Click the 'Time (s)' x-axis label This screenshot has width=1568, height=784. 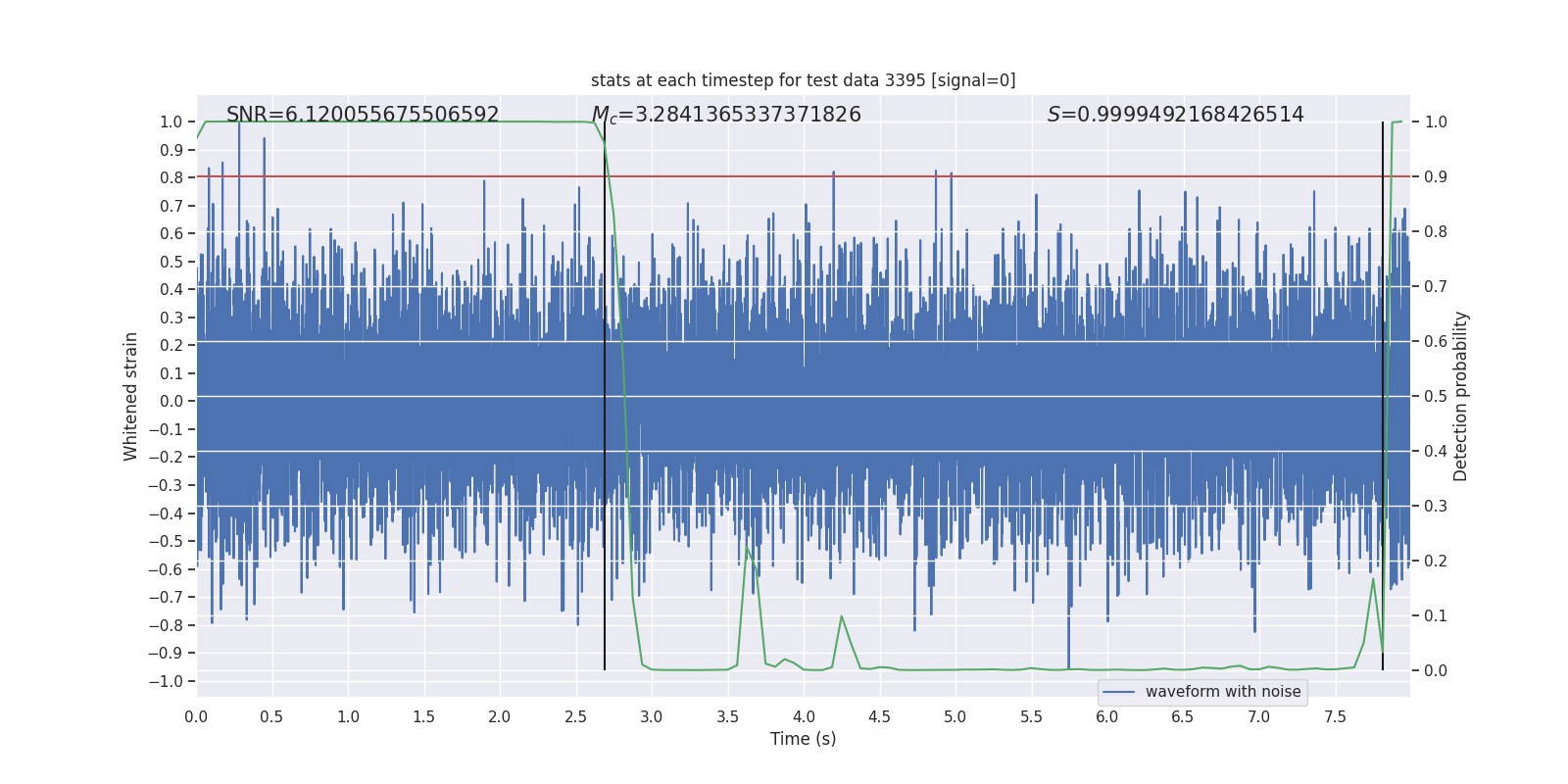pyautogui.click(x=803, y=739)
